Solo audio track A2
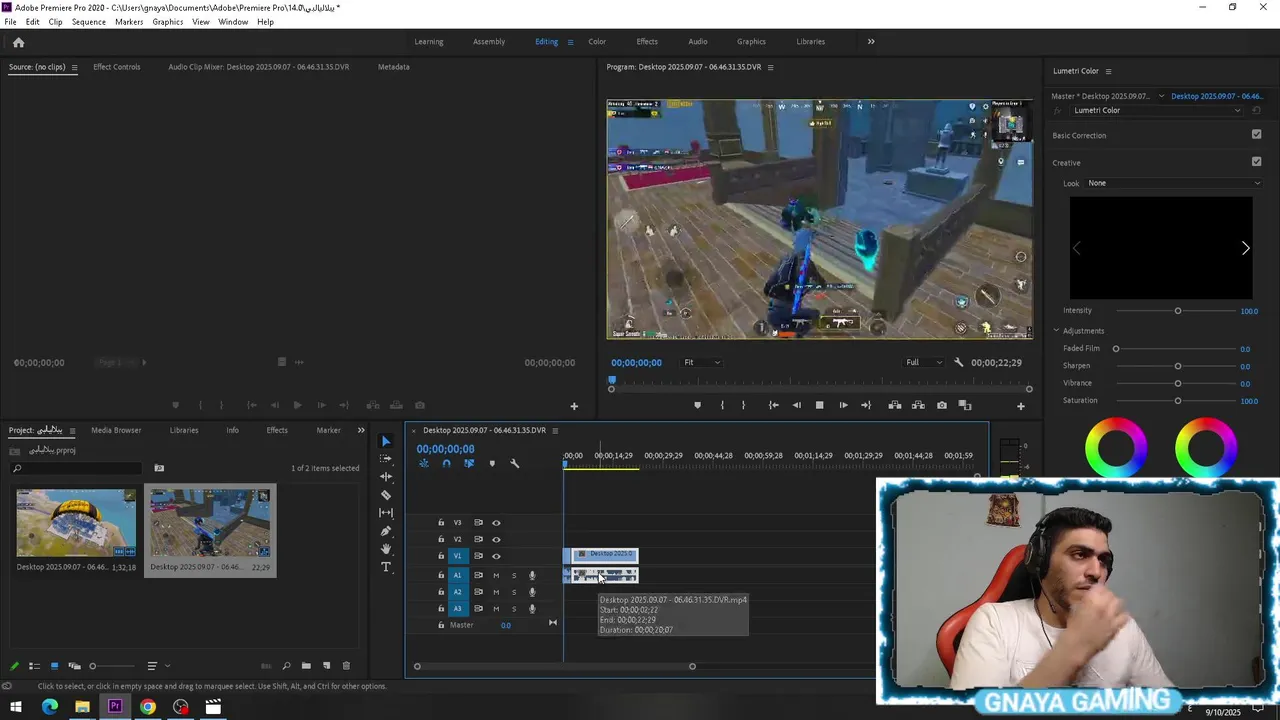 point(514,592)
